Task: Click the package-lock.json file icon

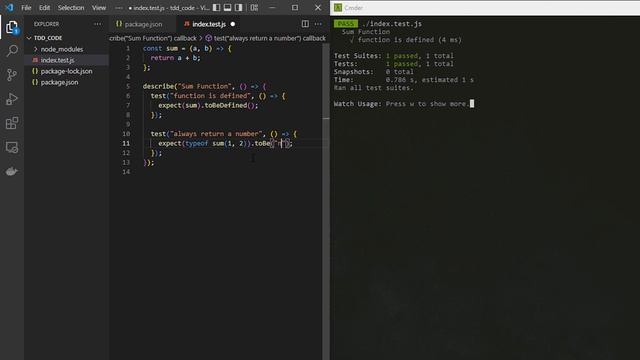Action: pyautogui.click(x=35, y=71)
